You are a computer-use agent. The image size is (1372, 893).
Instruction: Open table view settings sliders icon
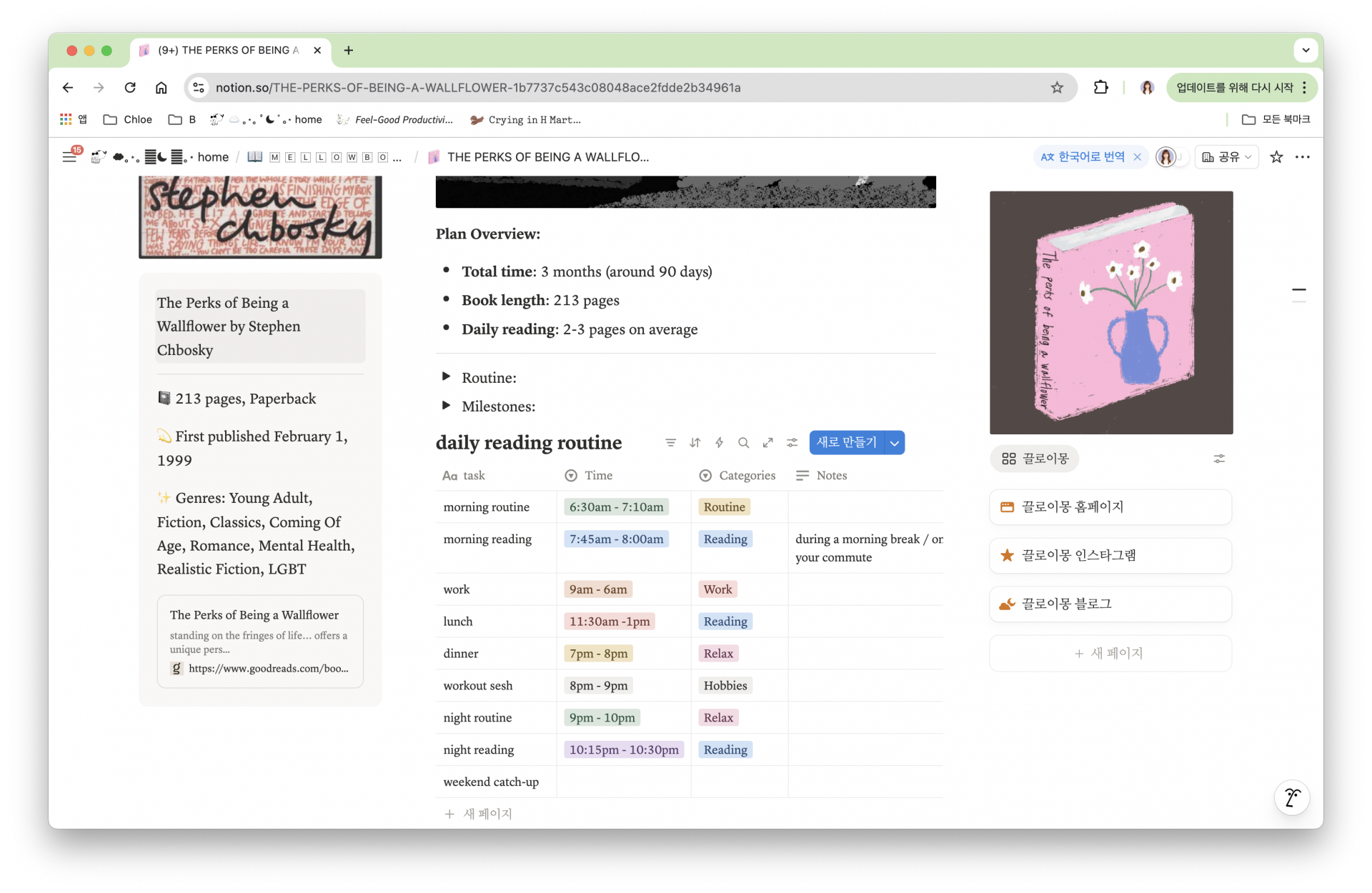[792, 443]
